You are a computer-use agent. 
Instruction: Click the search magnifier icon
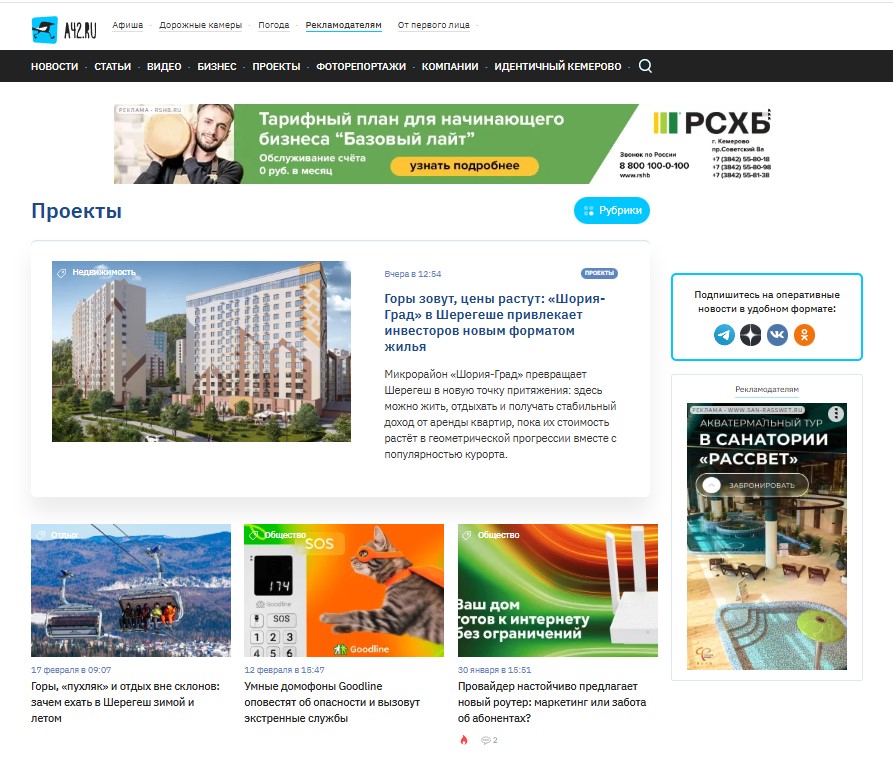(645, 66)
